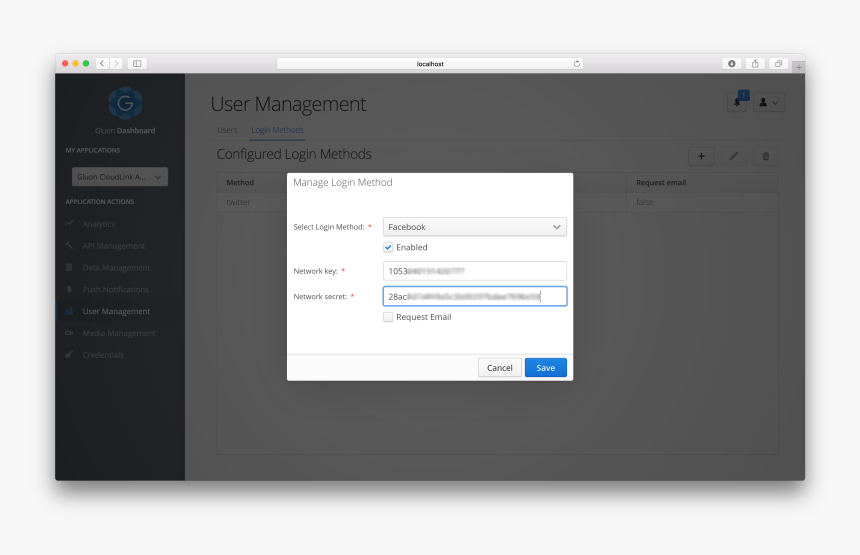Image resolution: width=860 pixels, height=555 pixels.
Task: Open Media Management section
Action: click(119, 333)
